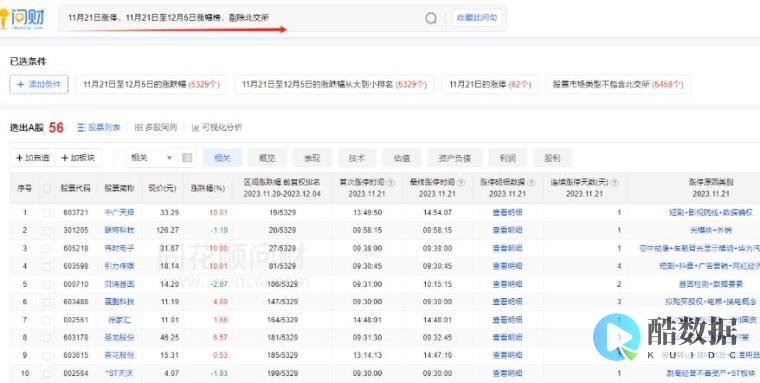Image resolution: width=760 pixels, height=383 pixels.
Task: Switch to 股票列表 view
Action: 99,128
